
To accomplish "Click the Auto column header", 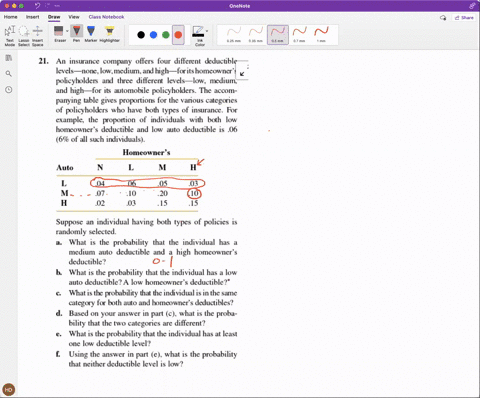I will tap(65, 168).
